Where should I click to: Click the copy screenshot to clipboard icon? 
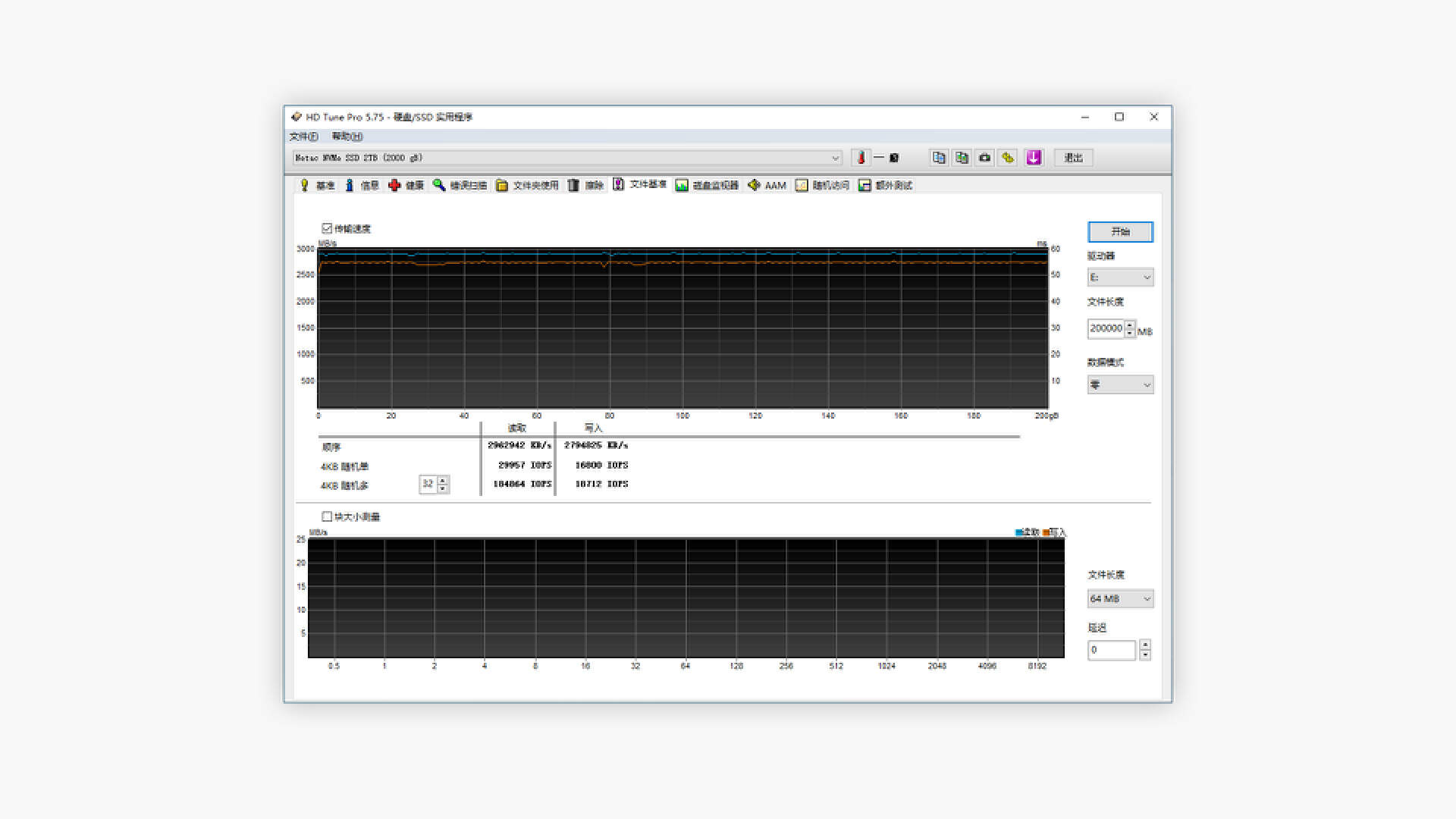(x=962, y=158)
